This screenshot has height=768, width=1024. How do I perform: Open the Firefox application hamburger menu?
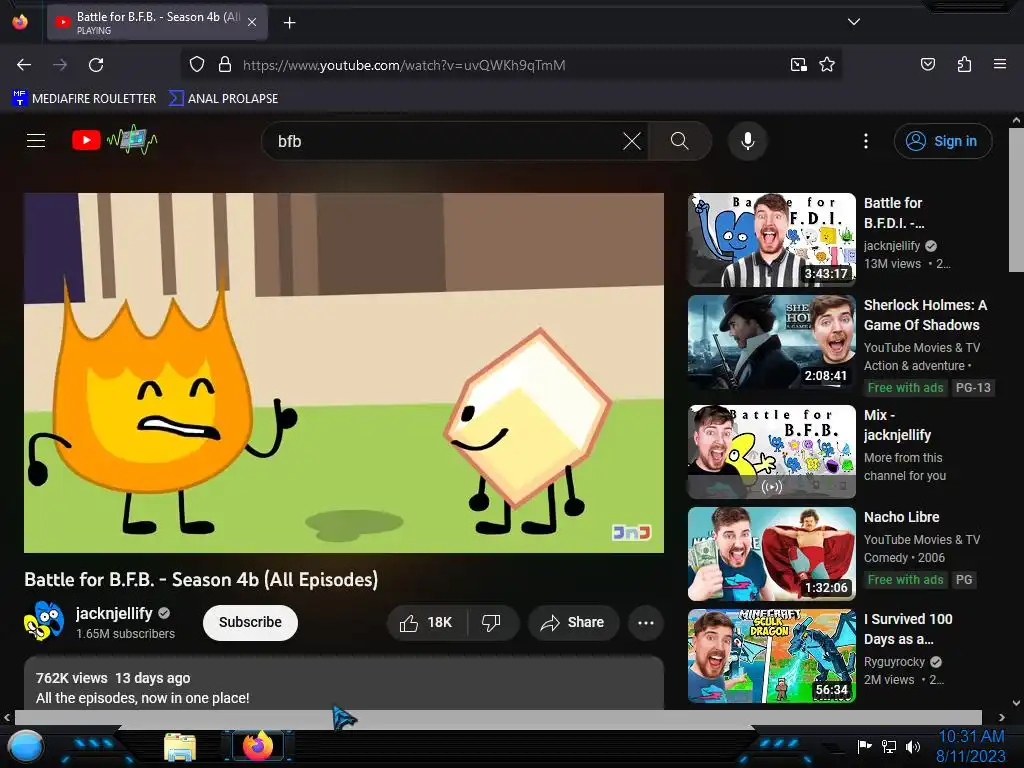point(1000,65)
